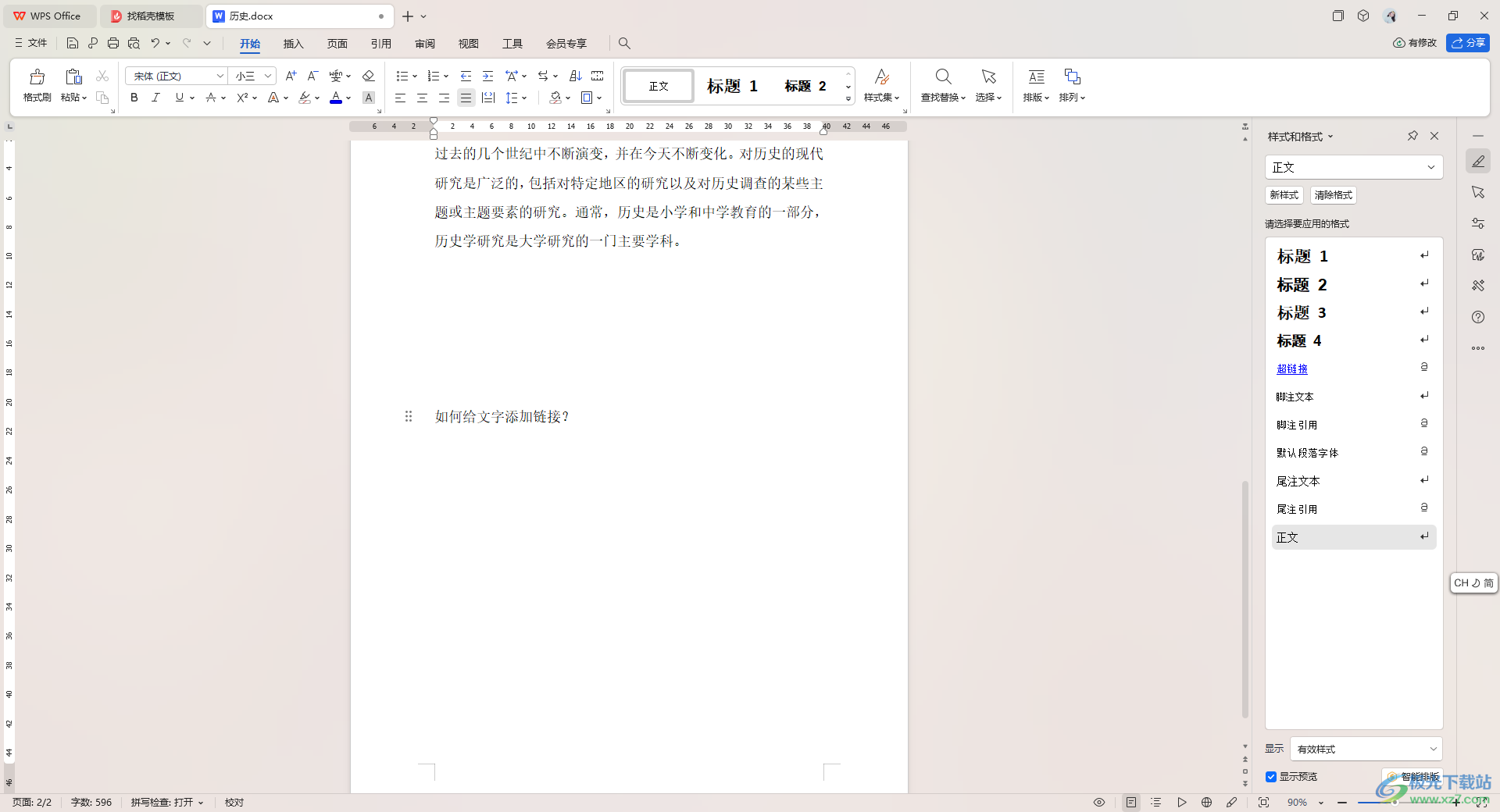Decrease font size with A- icon
This screenshot has width=1500, height=812.
(x=312, y=76)
